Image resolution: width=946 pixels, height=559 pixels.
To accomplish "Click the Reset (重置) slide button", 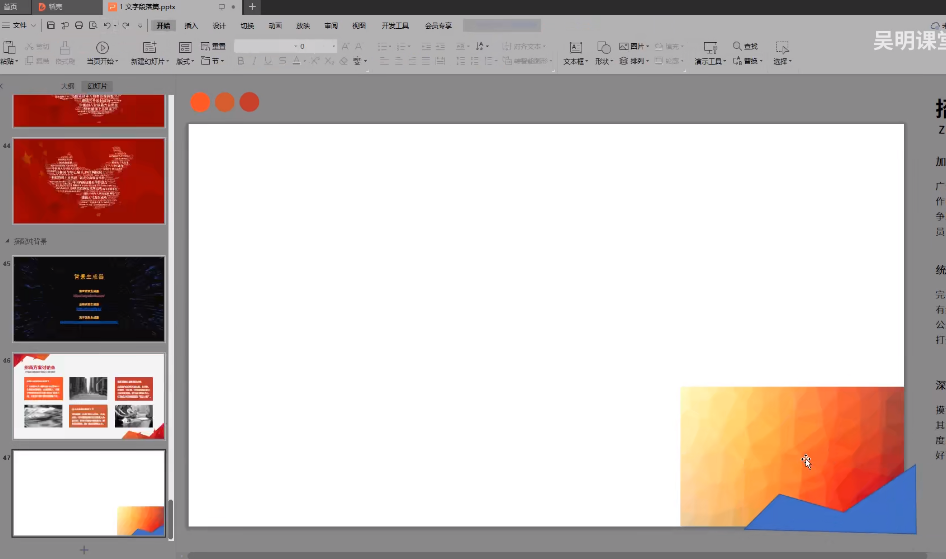I will [x=213, y=46].
